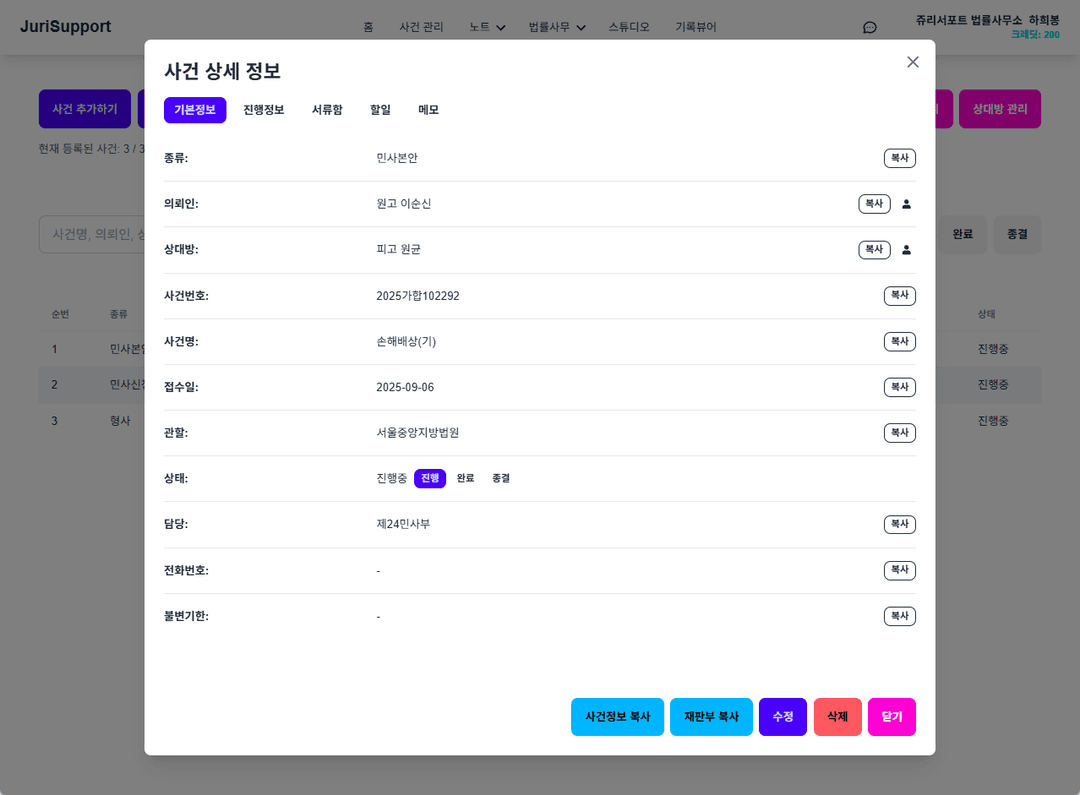1080x795 pixels.
Task: Open the chat bubble icon in top bar
Action: point(869,27)
